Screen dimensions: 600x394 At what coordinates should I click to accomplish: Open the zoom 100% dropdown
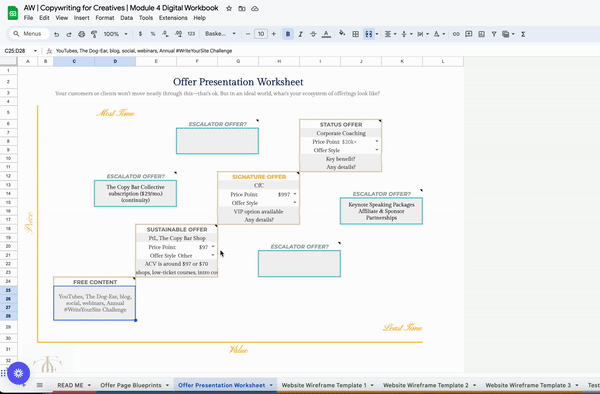tap(115, 34)
